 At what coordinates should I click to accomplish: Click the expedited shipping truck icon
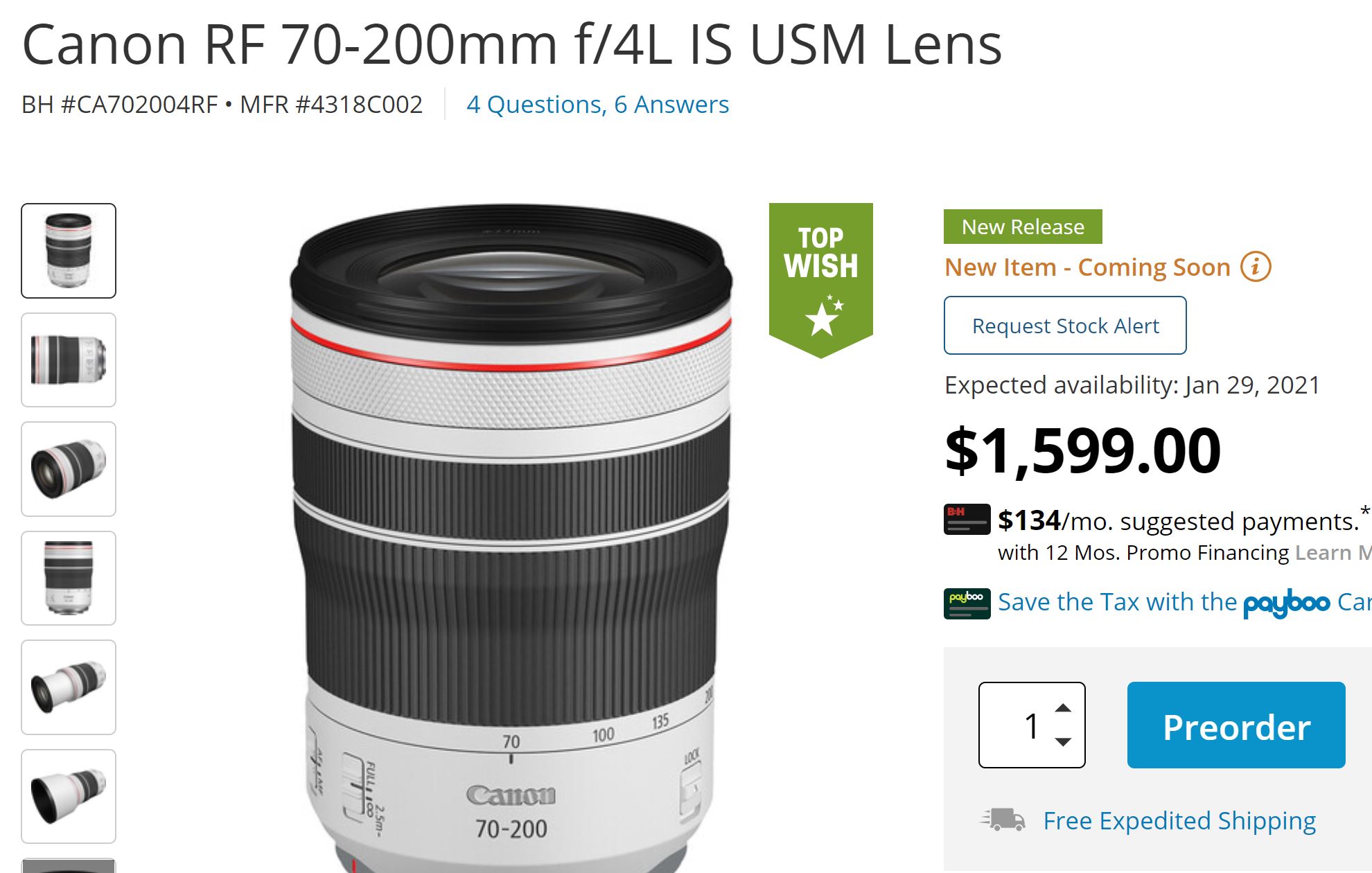1003,820
